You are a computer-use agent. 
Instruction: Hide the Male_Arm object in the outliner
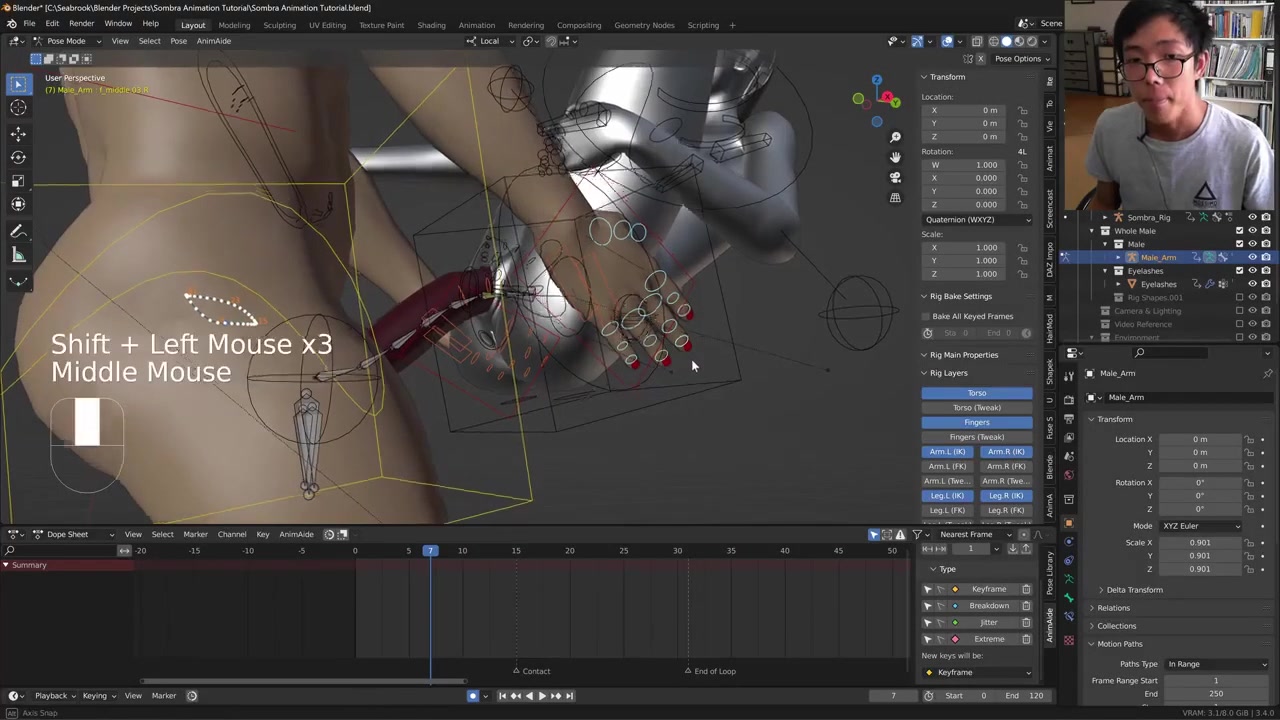pyautogui.click(x=1252, y=257)
